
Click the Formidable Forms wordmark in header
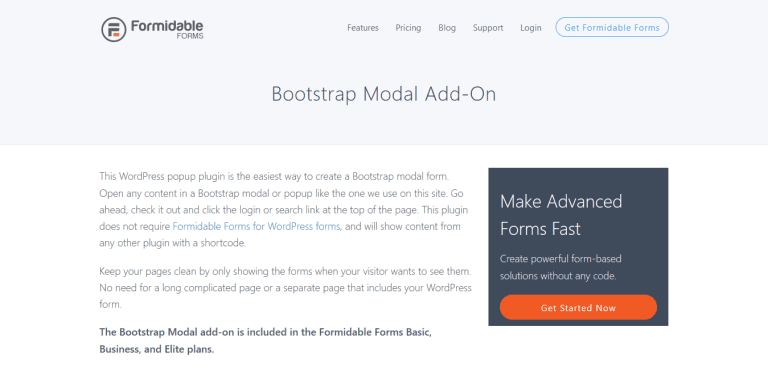click(167, 26)
